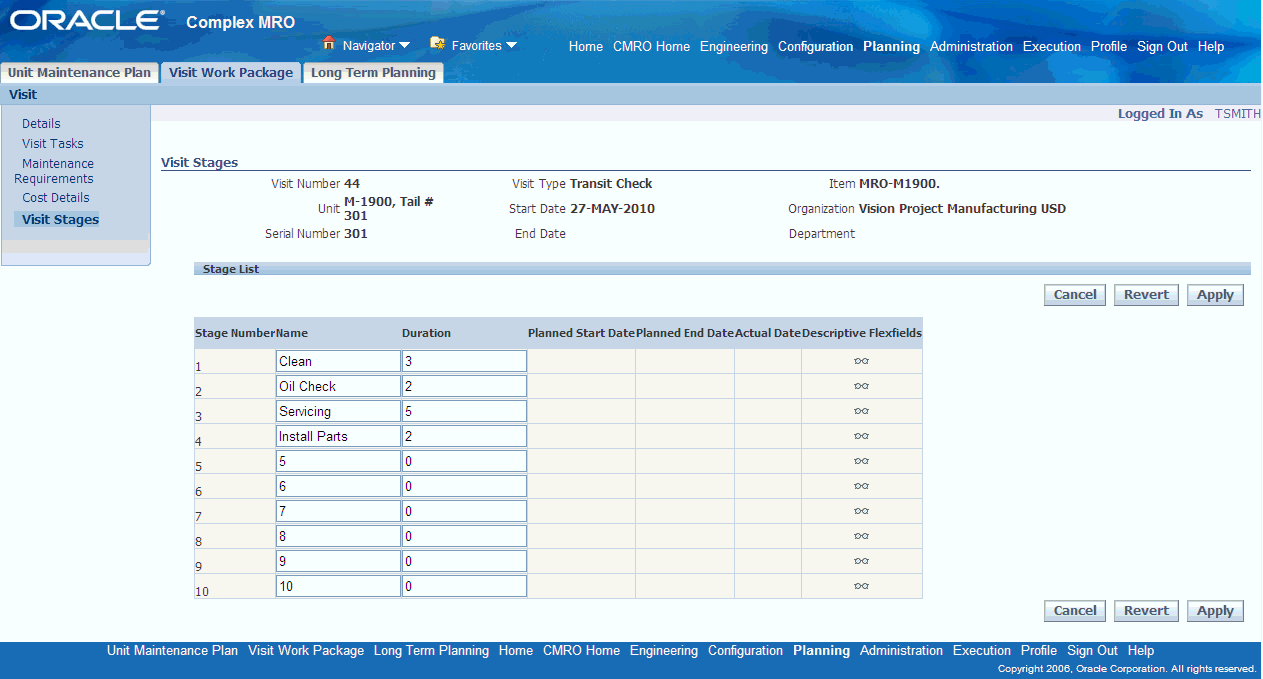Open descriptive flexfields icon for stage 6
1263x679 pixels.
coord(861,486)
